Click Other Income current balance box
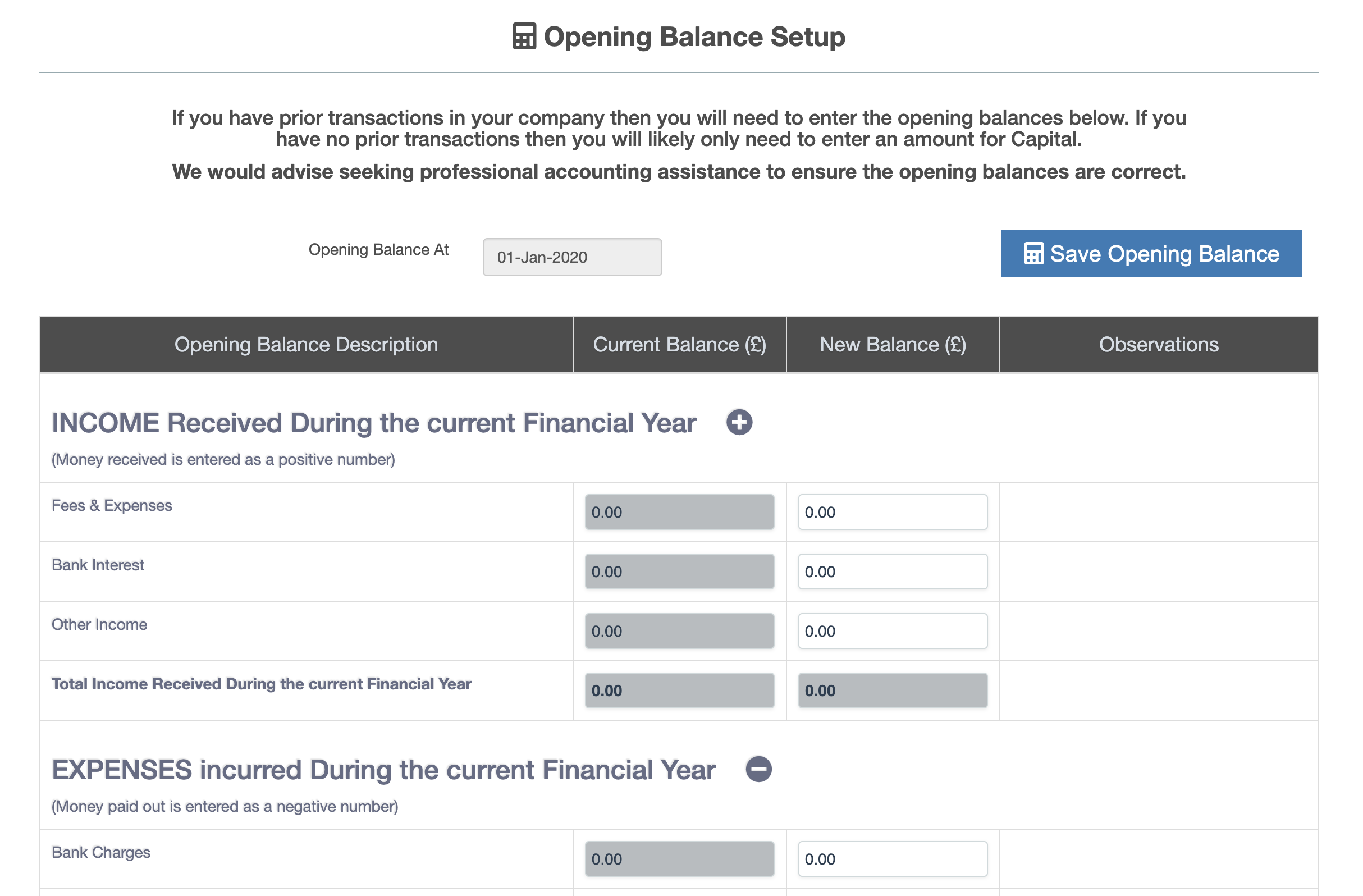The width and height of the screenshot is (1363, 896). click(x=679, y=632)
